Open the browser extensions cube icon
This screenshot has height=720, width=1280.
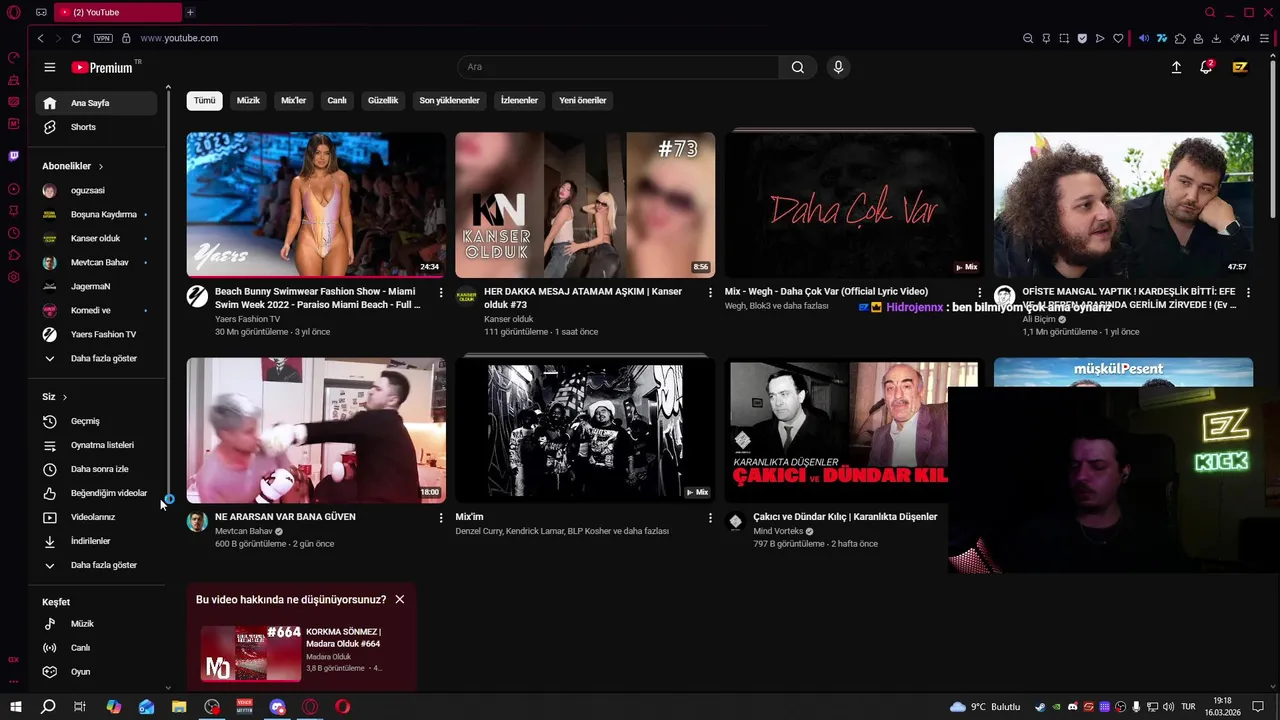coord(1181,38)
